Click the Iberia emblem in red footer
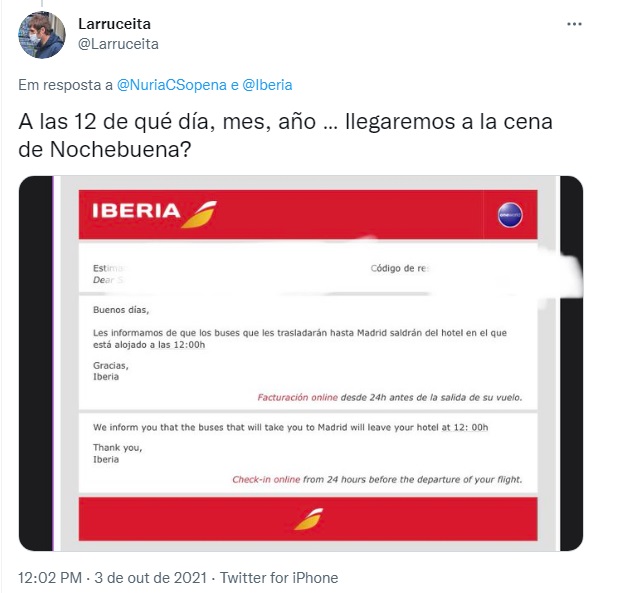Image resolution: width=623 pixels, height=593 pixels. point(309,519)
